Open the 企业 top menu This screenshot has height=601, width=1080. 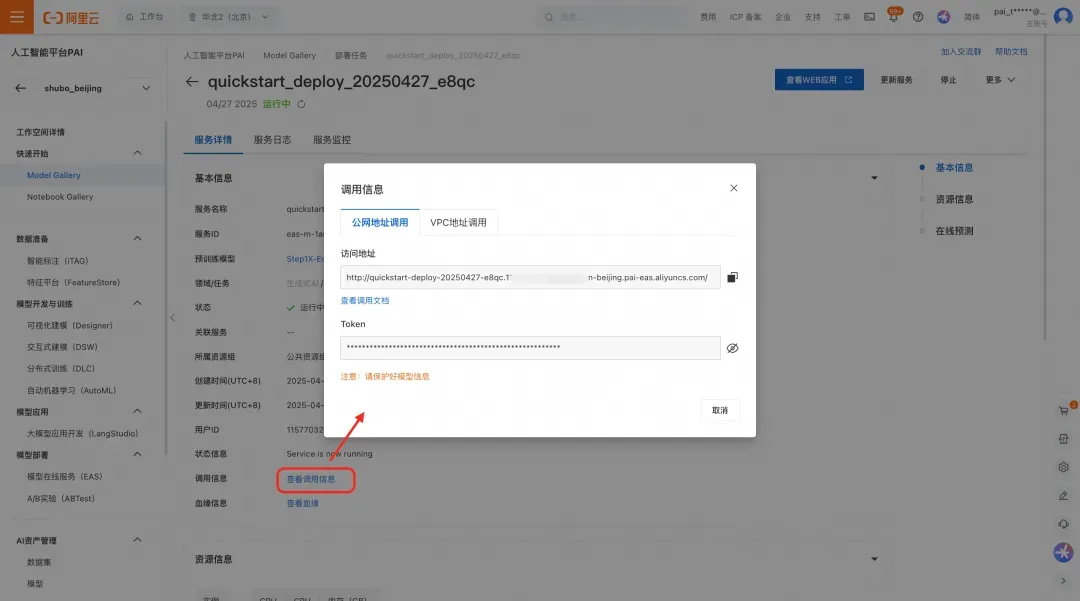782,17
